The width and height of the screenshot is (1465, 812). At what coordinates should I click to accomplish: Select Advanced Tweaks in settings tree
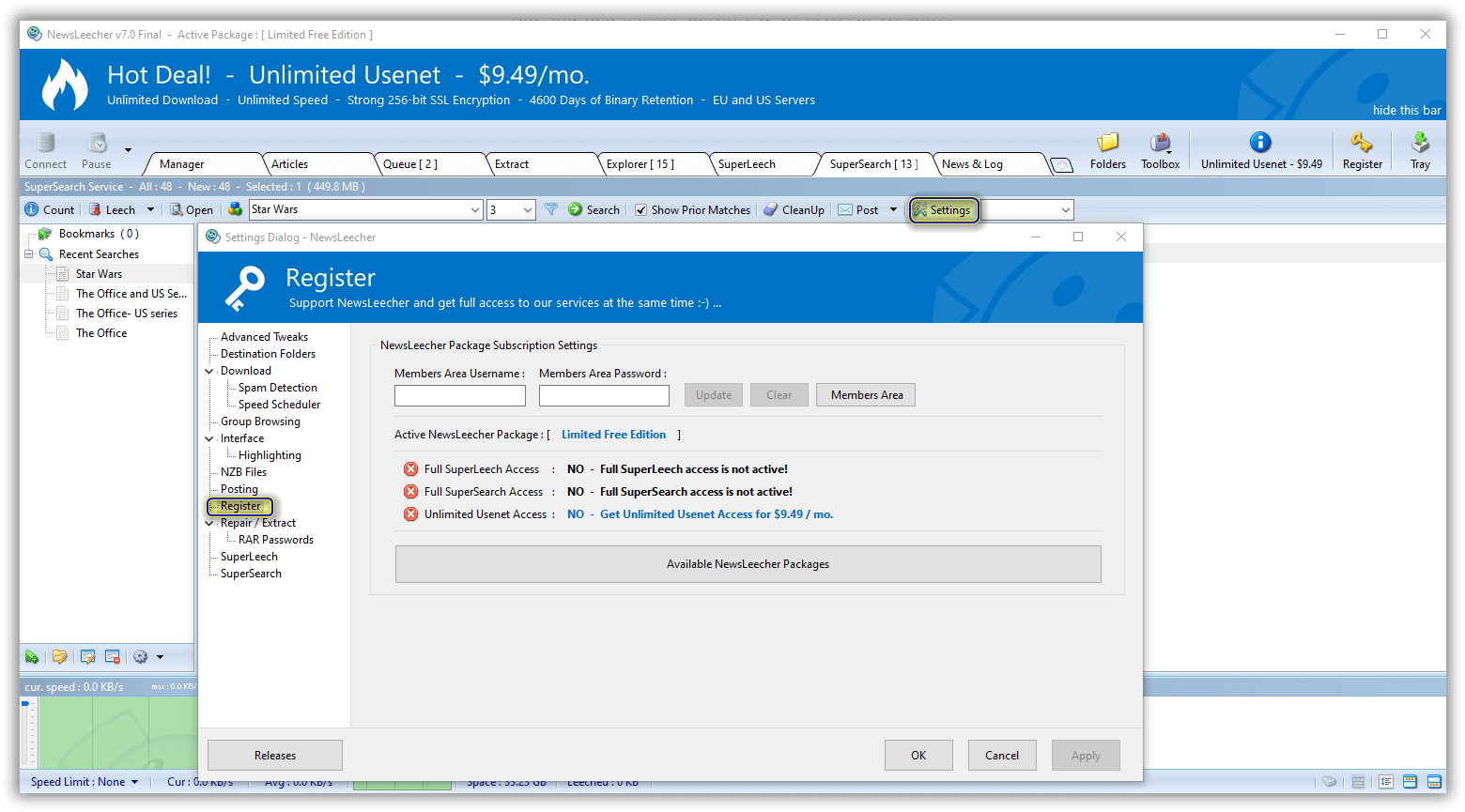click(264, 337)
